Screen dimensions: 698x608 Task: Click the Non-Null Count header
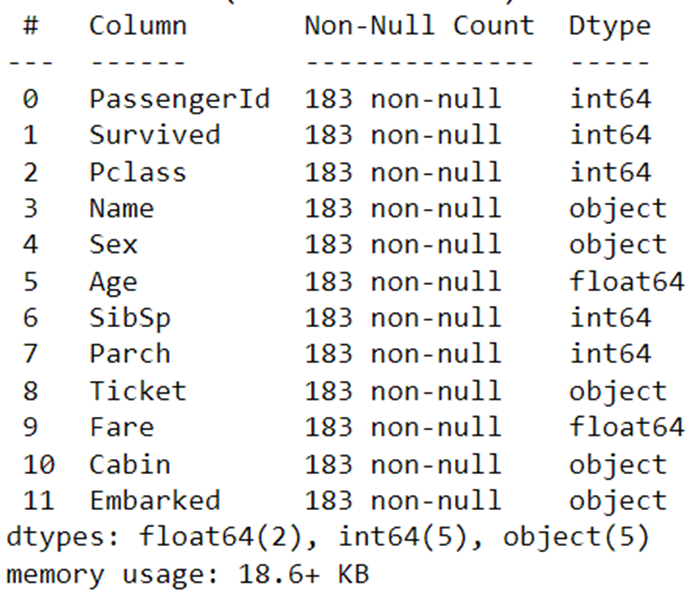(x=419, y=26)
